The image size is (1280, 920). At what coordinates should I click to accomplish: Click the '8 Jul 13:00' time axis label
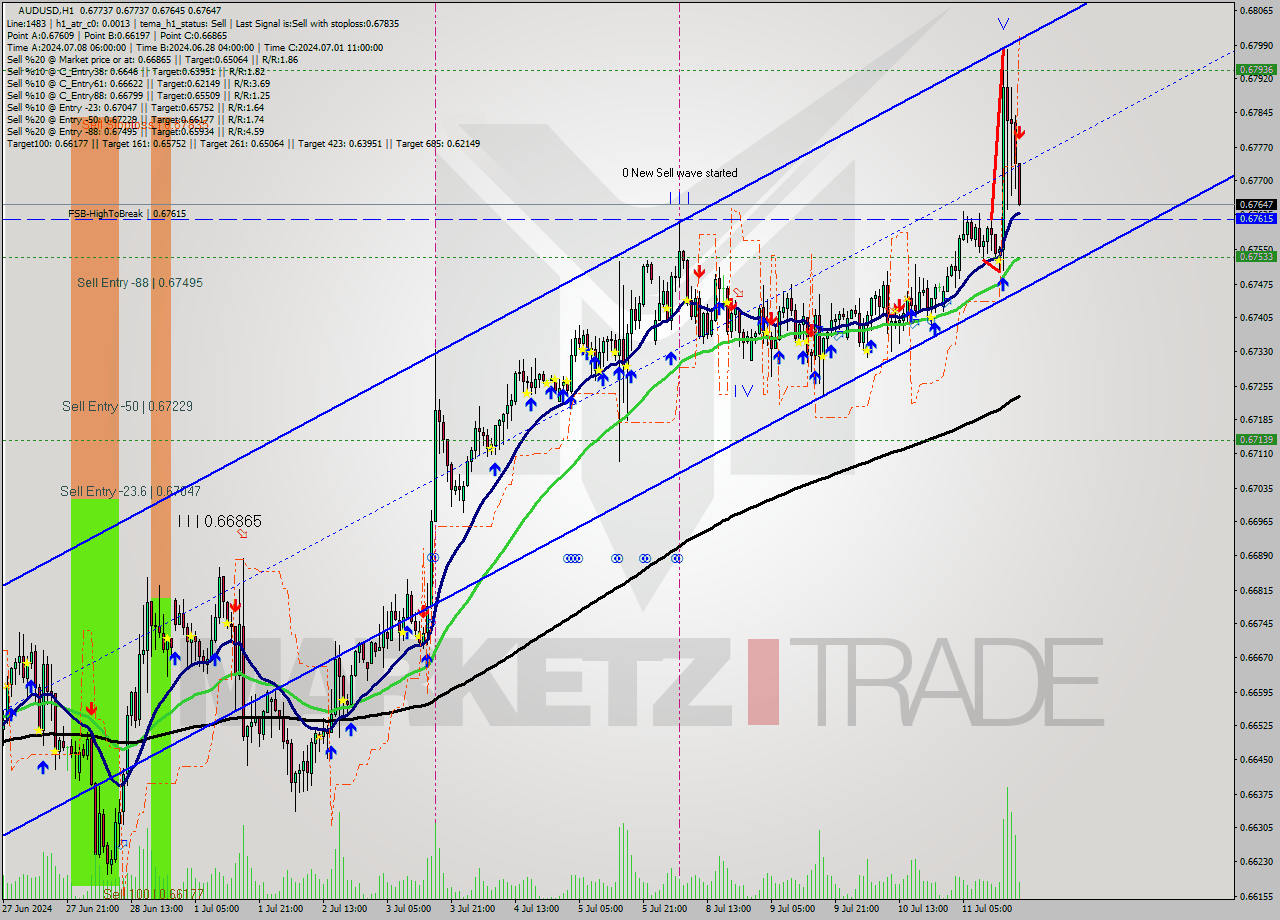[x=729, y=909]
